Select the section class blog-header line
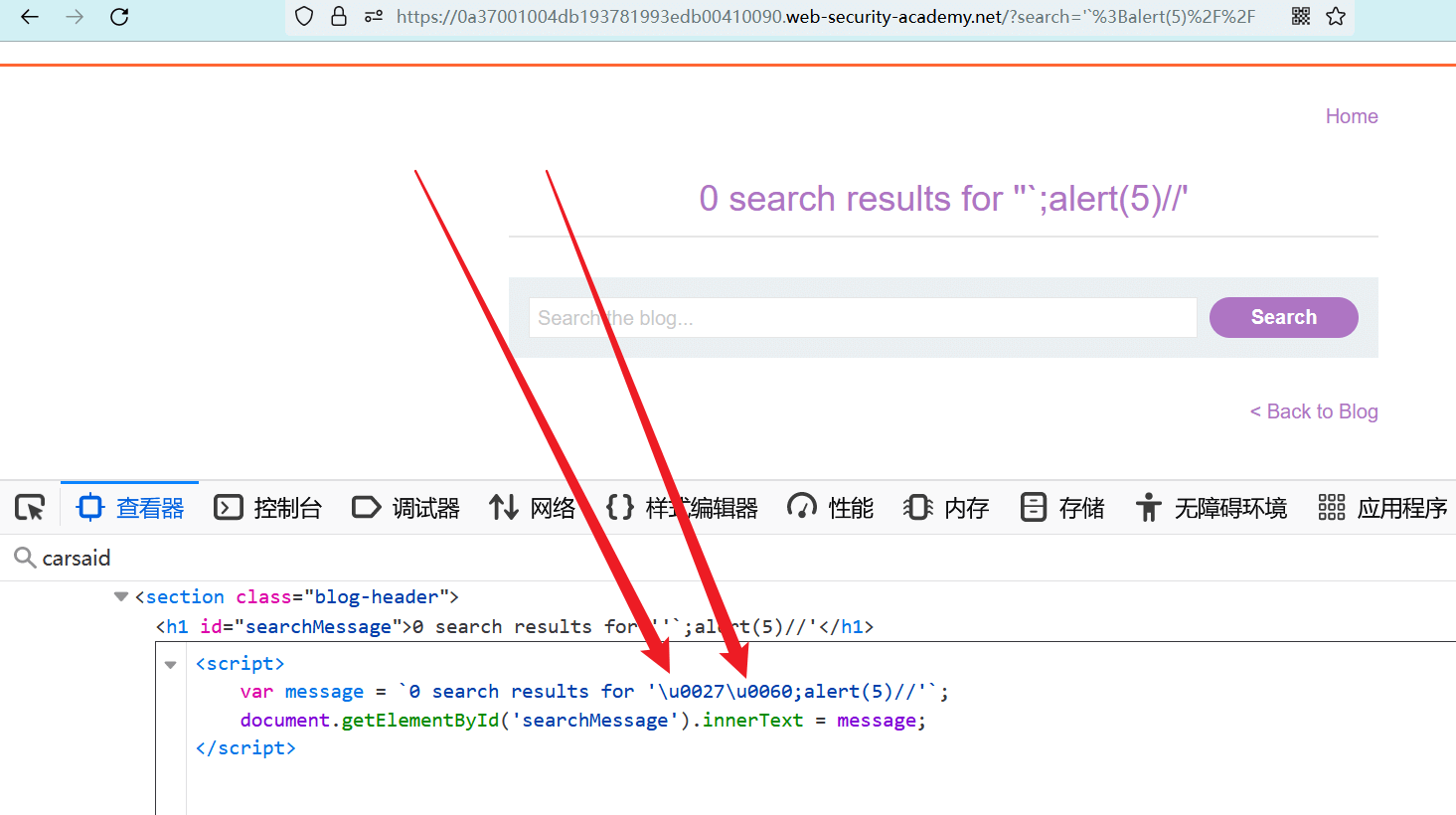1456x815 pixels. point(297,597)
